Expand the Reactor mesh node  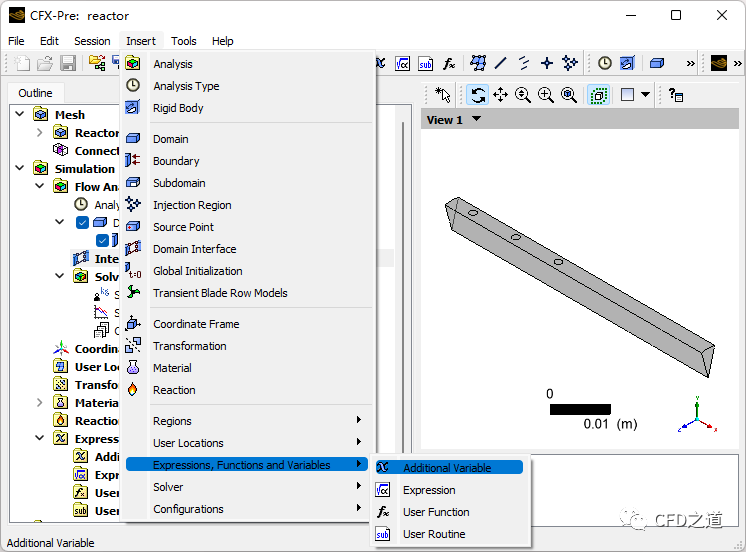pyautogui.click(x=40, y=132)
